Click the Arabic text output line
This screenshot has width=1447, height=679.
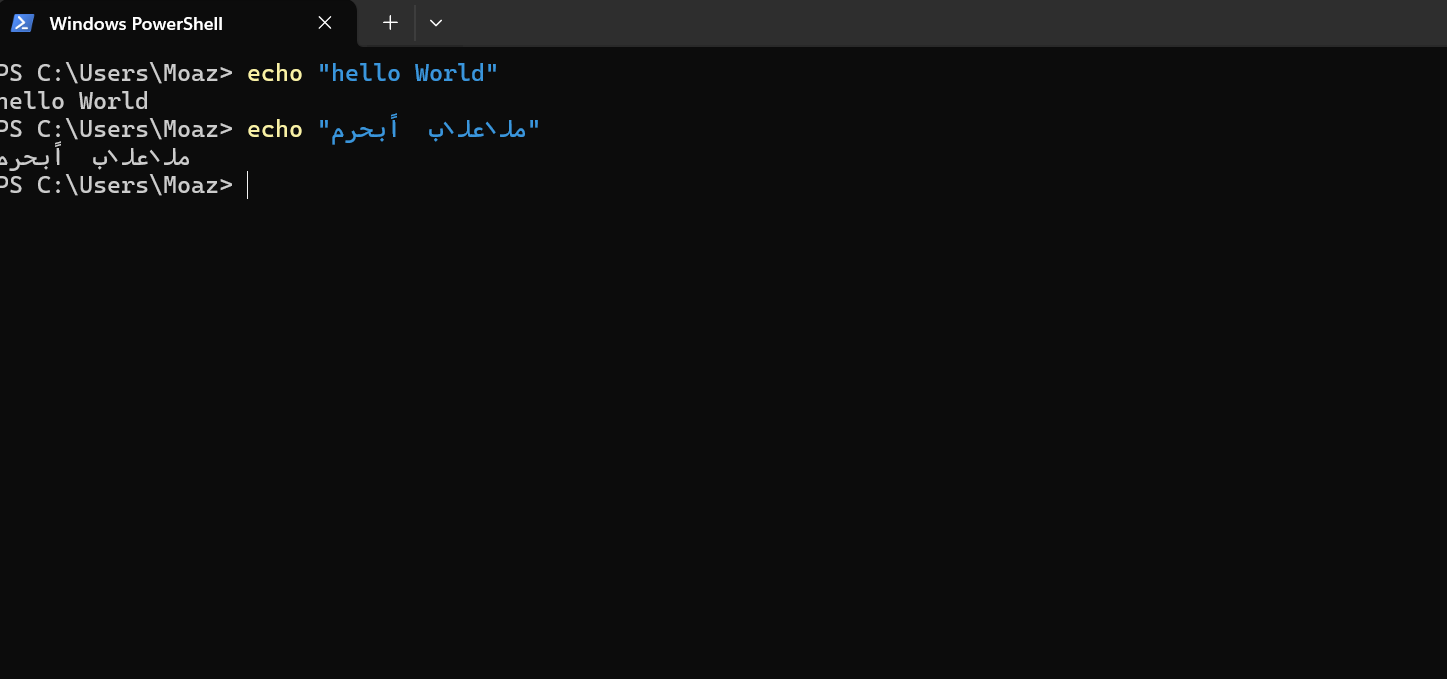95,157
